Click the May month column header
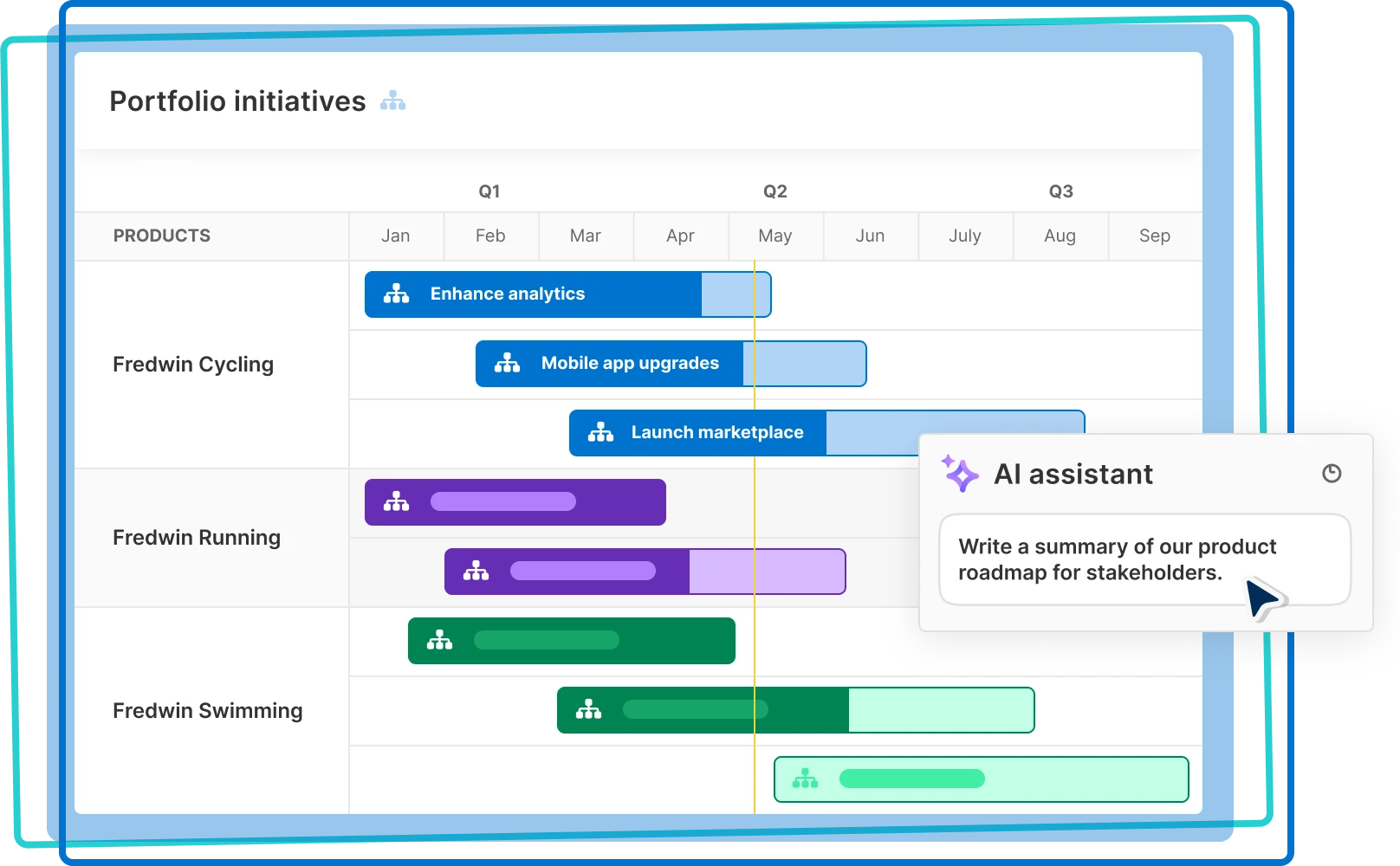Viewport: 1400px width, 866px height. coord(775,236)
